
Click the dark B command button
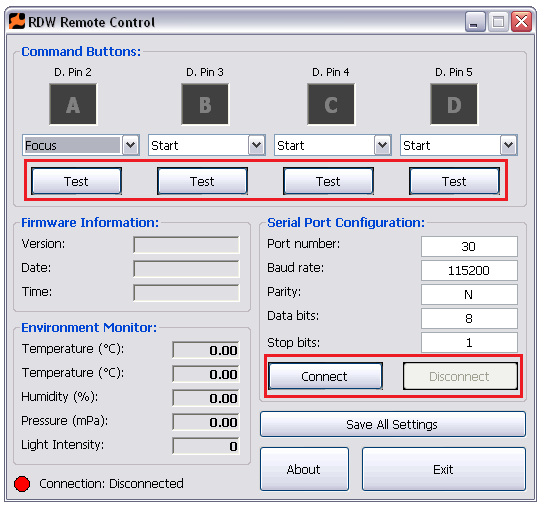click(x=205, y=104)
